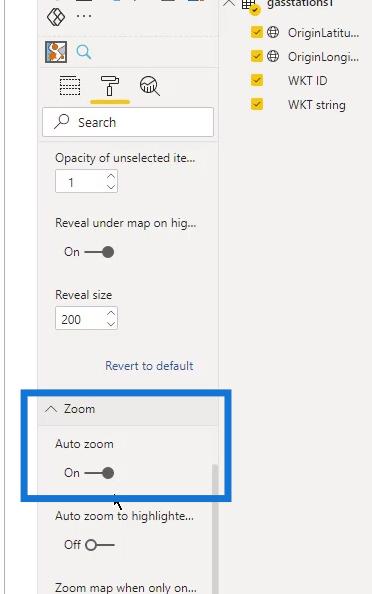
Task: Open the Format paint roller tab
Action: (x=110, y=86)
